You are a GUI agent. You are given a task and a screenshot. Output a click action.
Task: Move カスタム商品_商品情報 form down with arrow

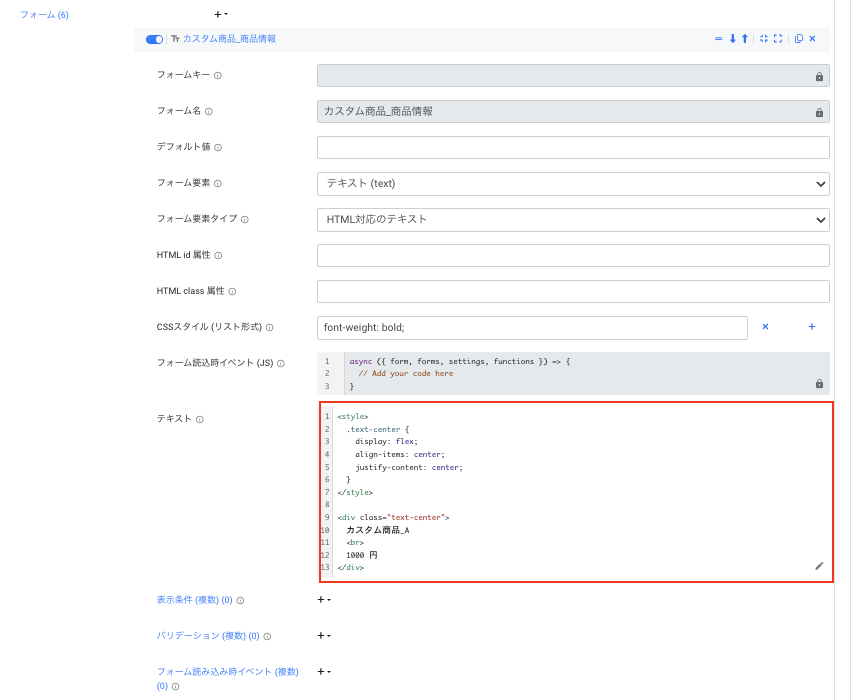(732, 38)
